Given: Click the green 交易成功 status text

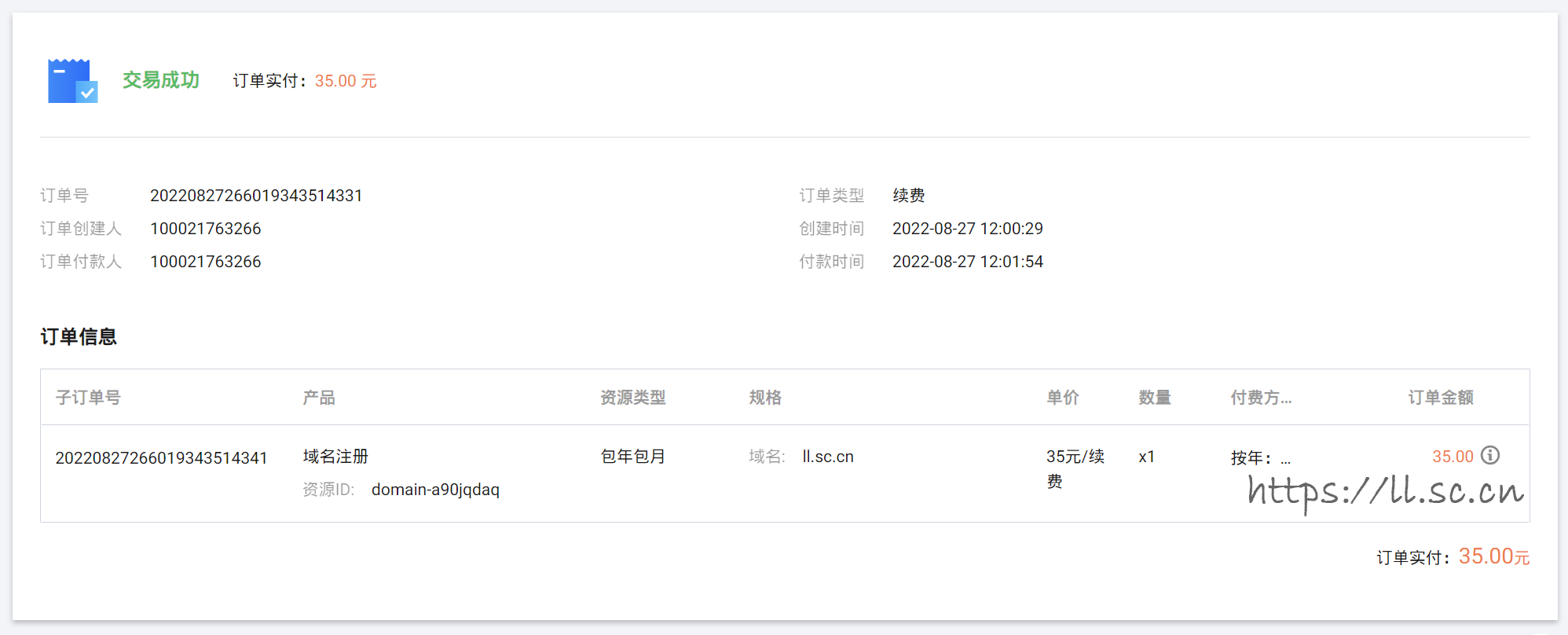Looking at the screenshot, I should coord(161,80).
